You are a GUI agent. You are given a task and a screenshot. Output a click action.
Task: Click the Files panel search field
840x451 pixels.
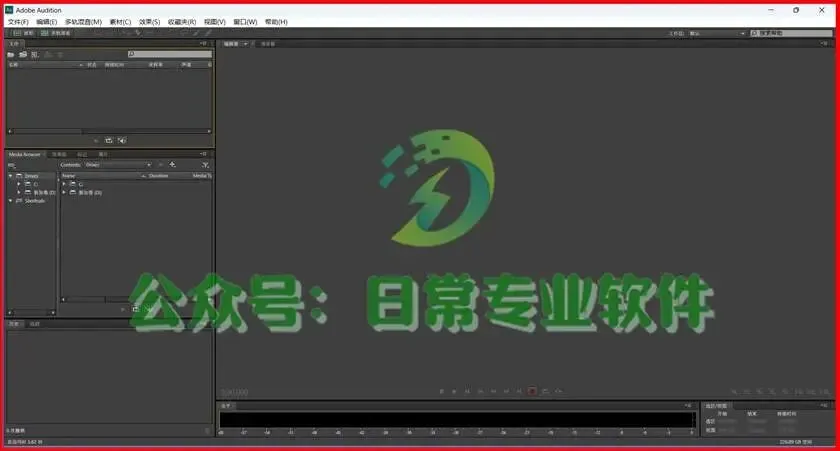point(170,54)
